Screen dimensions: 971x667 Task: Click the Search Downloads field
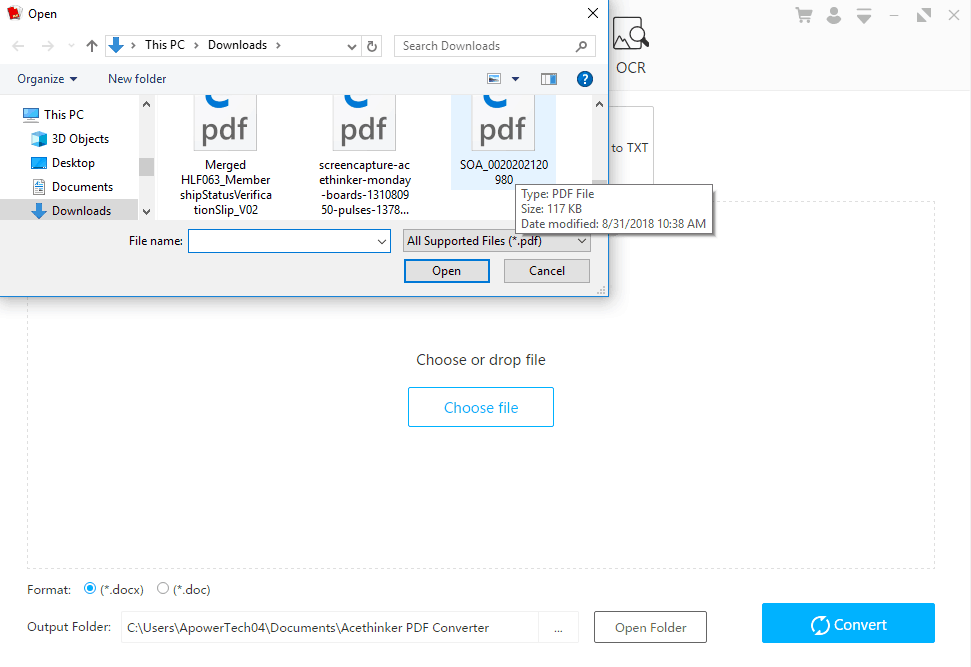point(486,46)
